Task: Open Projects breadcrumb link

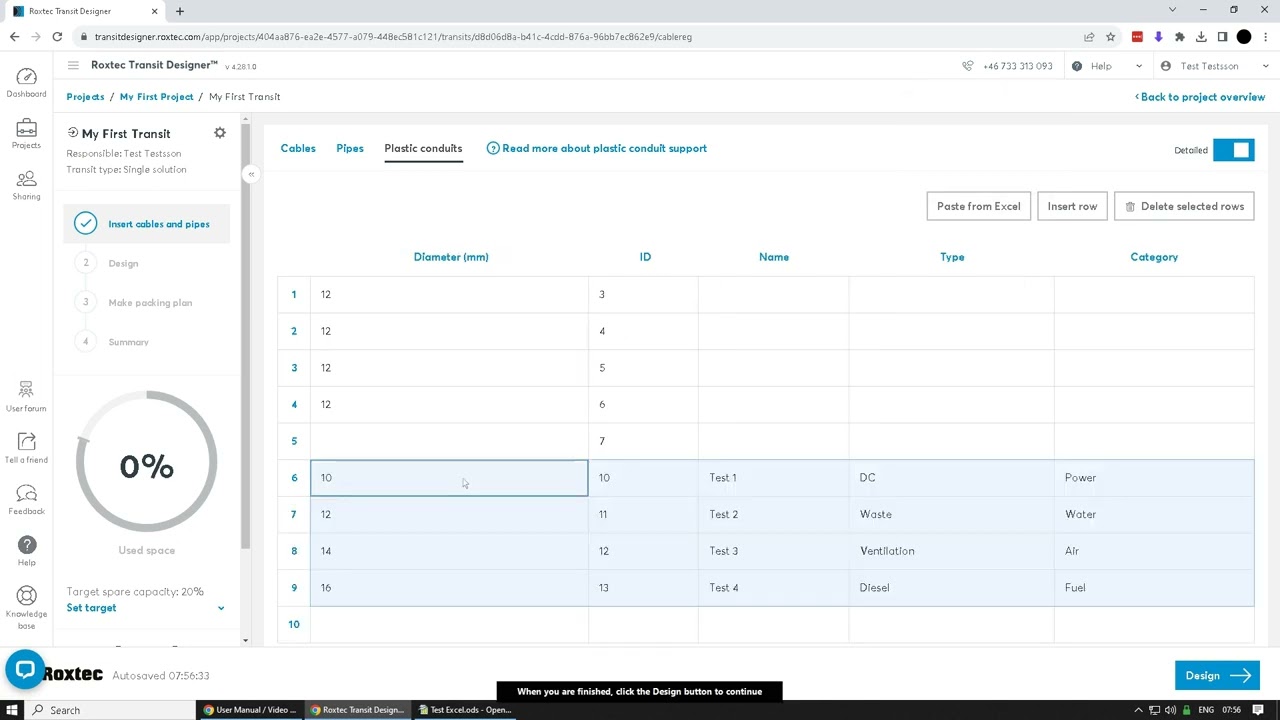Action: tap(85, 97)
